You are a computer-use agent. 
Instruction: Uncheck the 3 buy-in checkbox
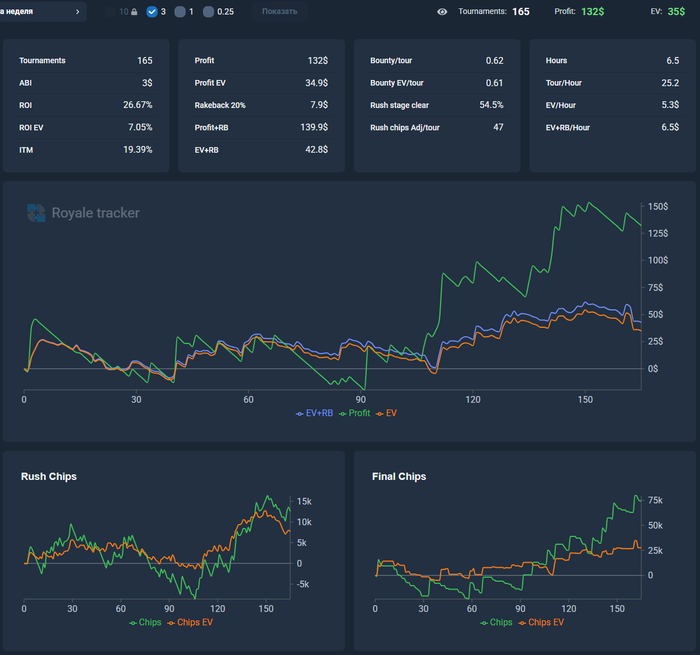point(152,12)
